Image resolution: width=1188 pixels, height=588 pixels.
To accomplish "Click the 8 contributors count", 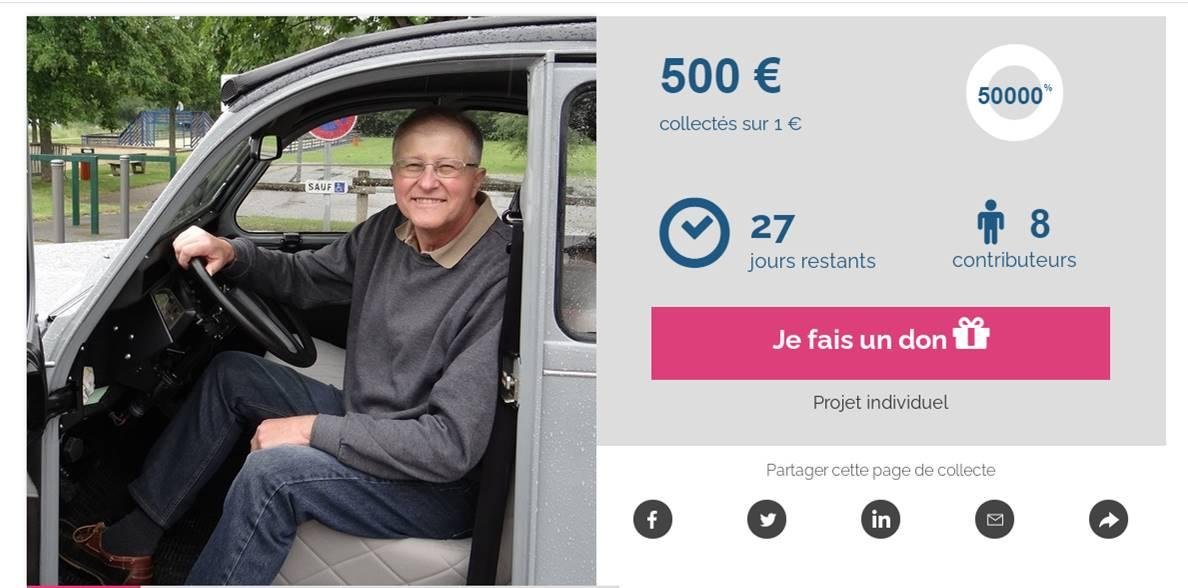I will (1040, 224).
